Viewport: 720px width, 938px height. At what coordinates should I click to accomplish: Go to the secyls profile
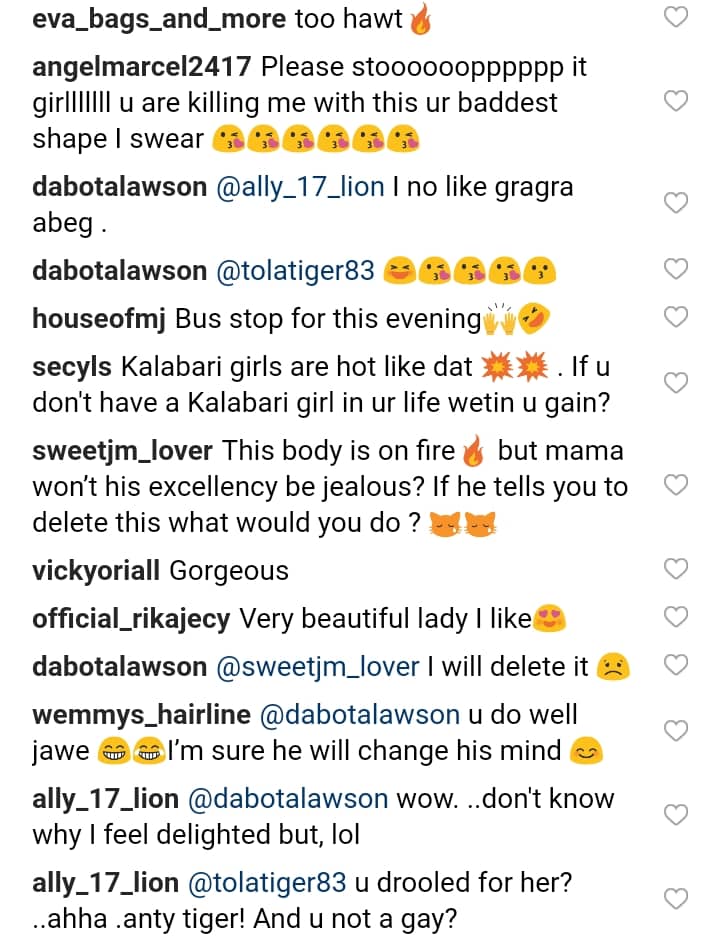(x=71, y=367)
